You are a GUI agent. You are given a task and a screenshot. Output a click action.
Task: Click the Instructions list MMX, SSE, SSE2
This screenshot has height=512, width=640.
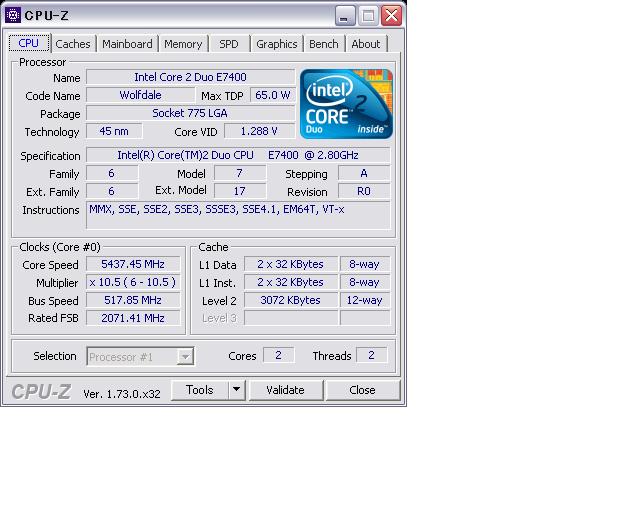pos(238,215)
